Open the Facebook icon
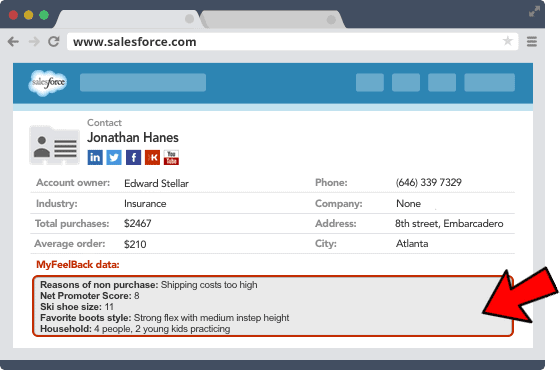Viewport: 560px width, 370px height. point(133,158)
